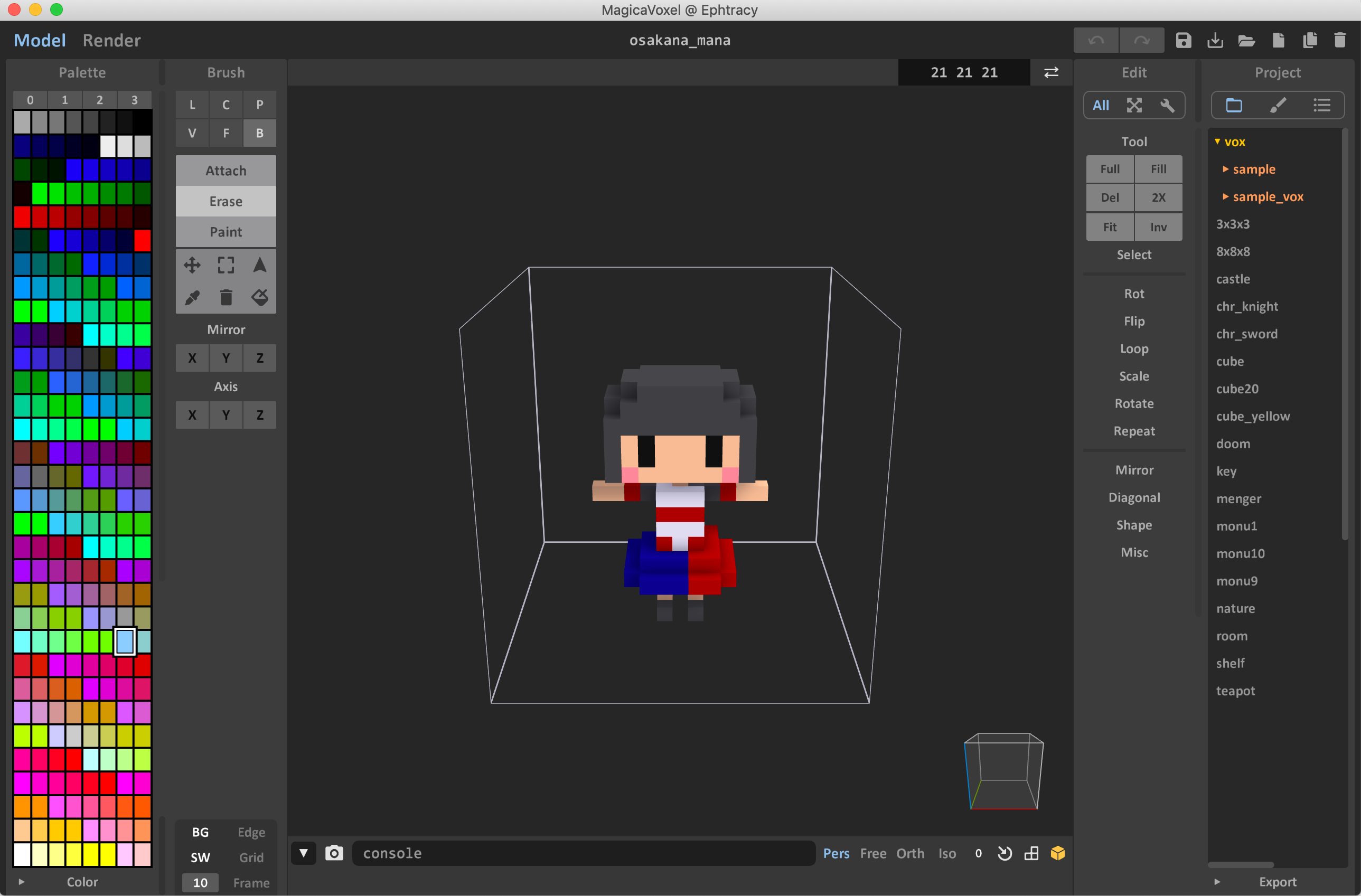
Task: Undo the last action
Action: (1096, 40)
